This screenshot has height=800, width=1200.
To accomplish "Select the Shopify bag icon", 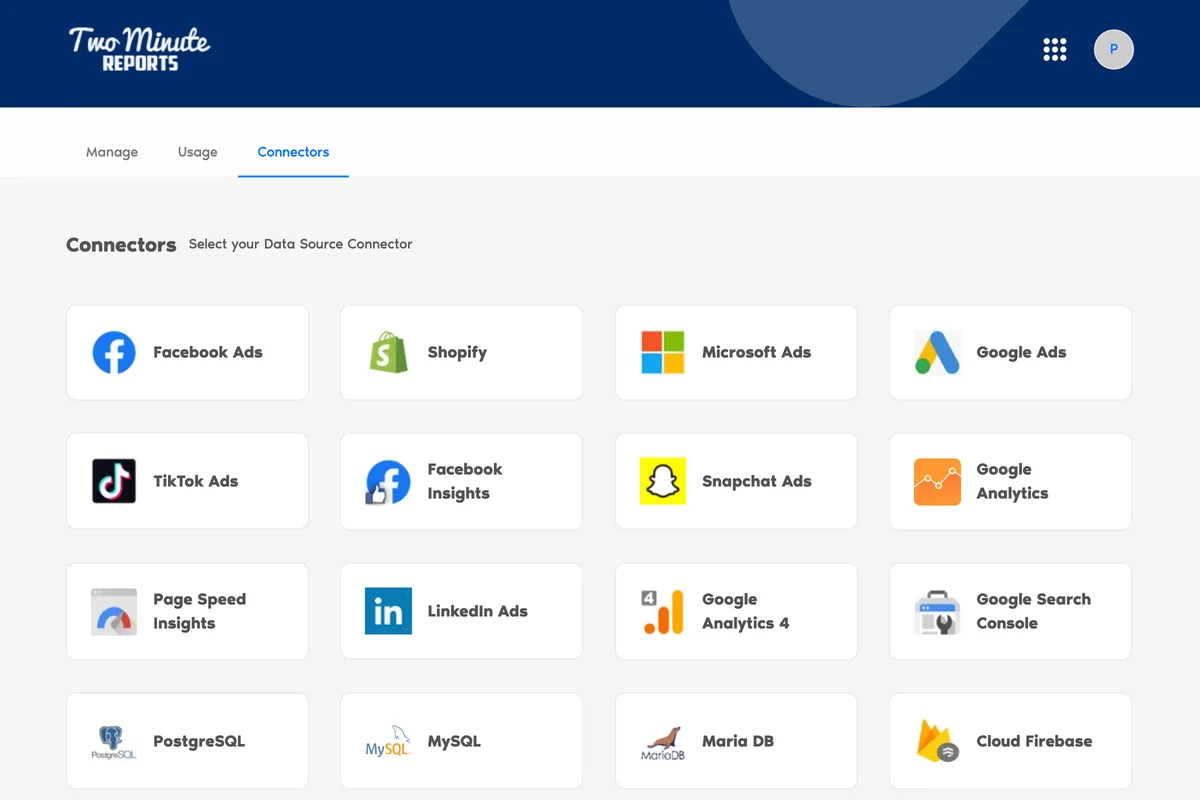I will (388, 352).
